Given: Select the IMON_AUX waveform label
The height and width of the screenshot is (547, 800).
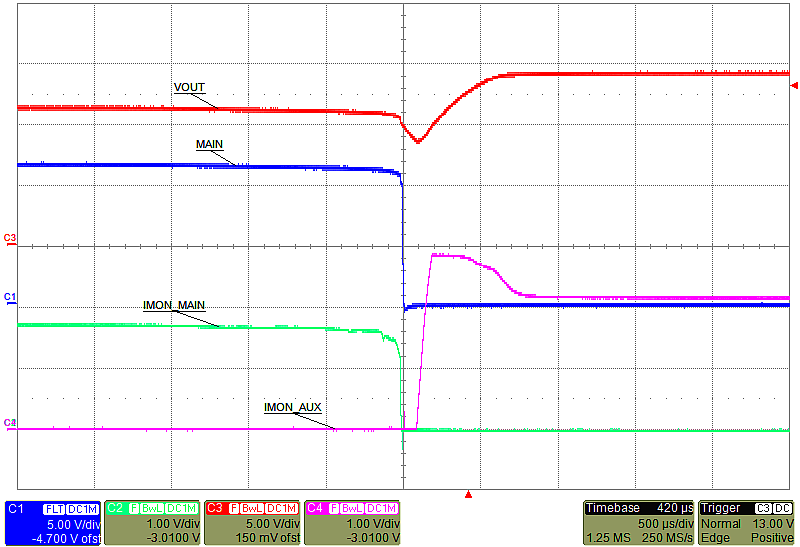Looking at the screenshot, I should coord(293,407).
